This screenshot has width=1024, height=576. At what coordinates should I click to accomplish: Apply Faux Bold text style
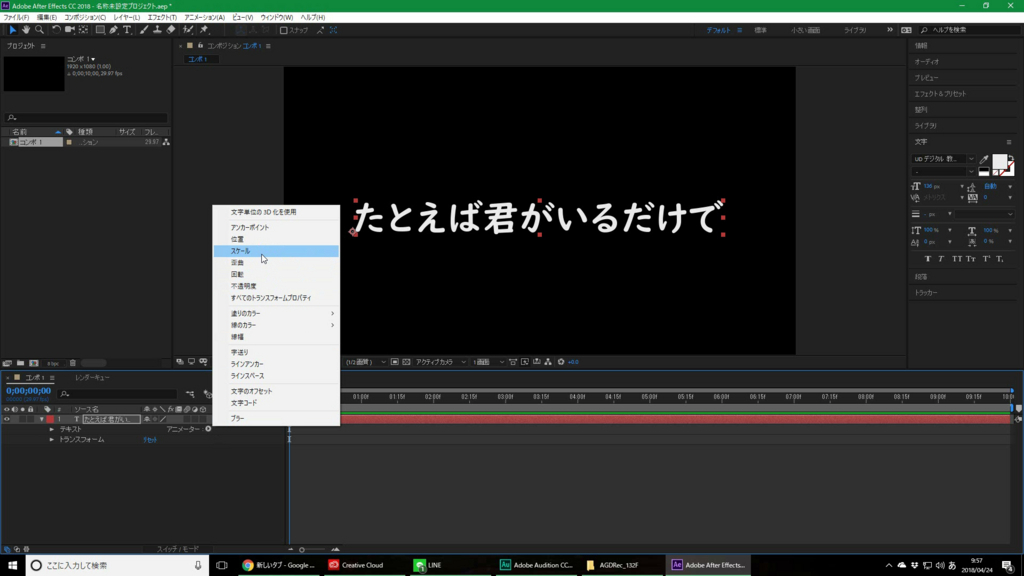(x=927, y=259)
